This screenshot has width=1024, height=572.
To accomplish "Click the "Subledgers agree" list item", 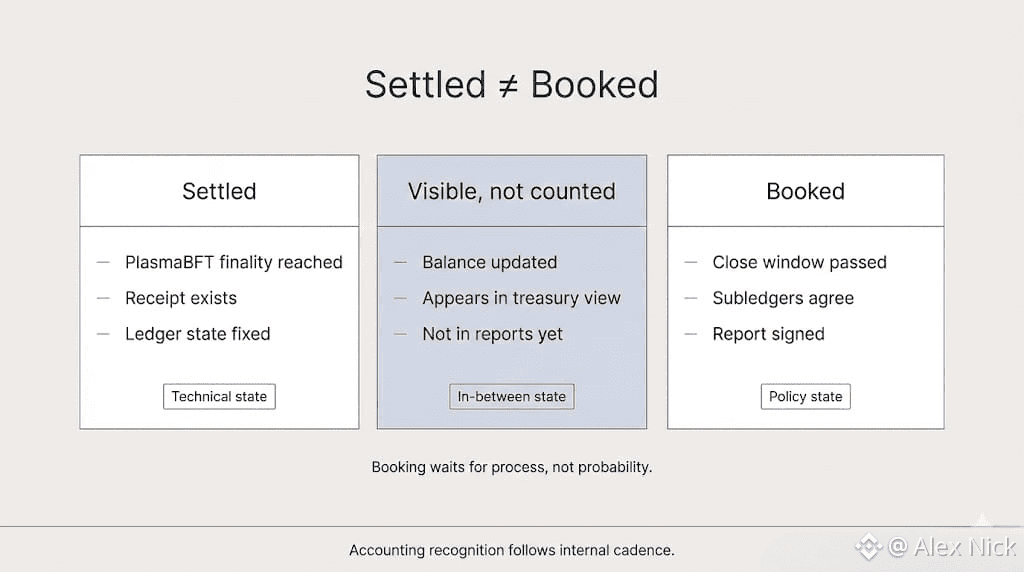I will (x=782, y=298).
